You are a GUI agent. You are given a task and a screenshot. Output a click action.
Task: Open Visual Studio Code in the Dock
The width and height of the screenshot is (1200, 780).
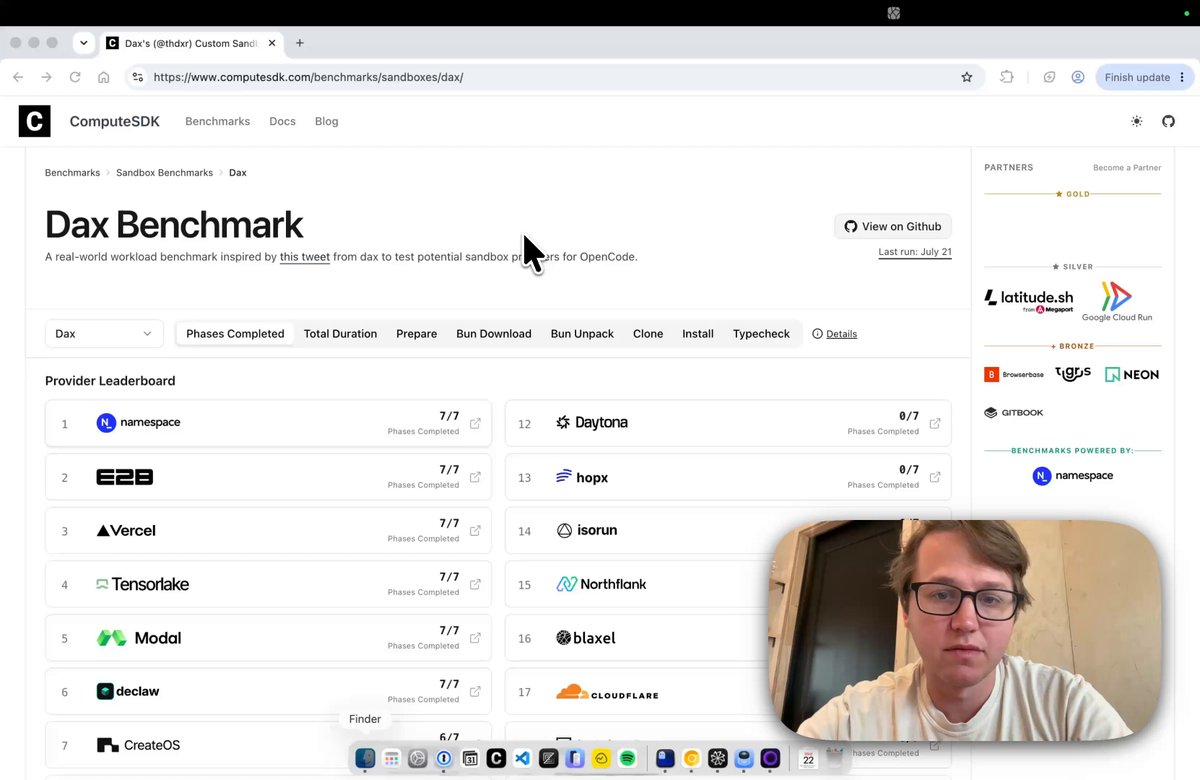click(x=522, y=759)
